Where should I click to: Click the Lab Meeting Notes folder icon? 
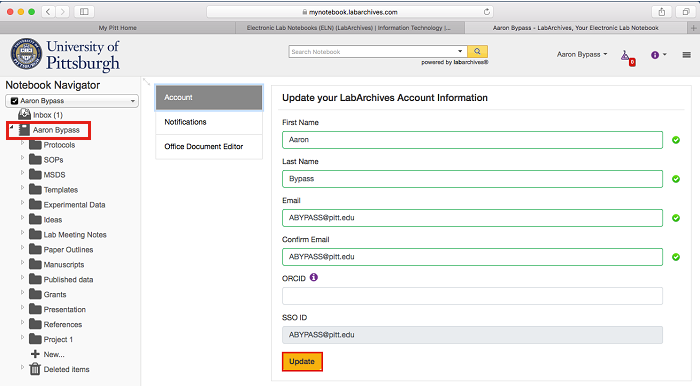35,234
